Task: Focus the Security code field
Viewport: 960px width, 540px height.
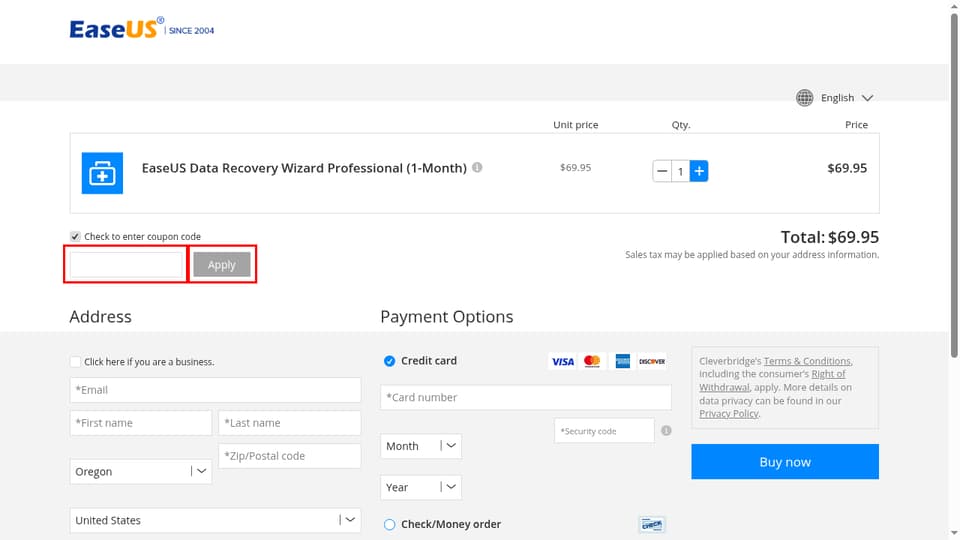Action: [x=604, y=431]
